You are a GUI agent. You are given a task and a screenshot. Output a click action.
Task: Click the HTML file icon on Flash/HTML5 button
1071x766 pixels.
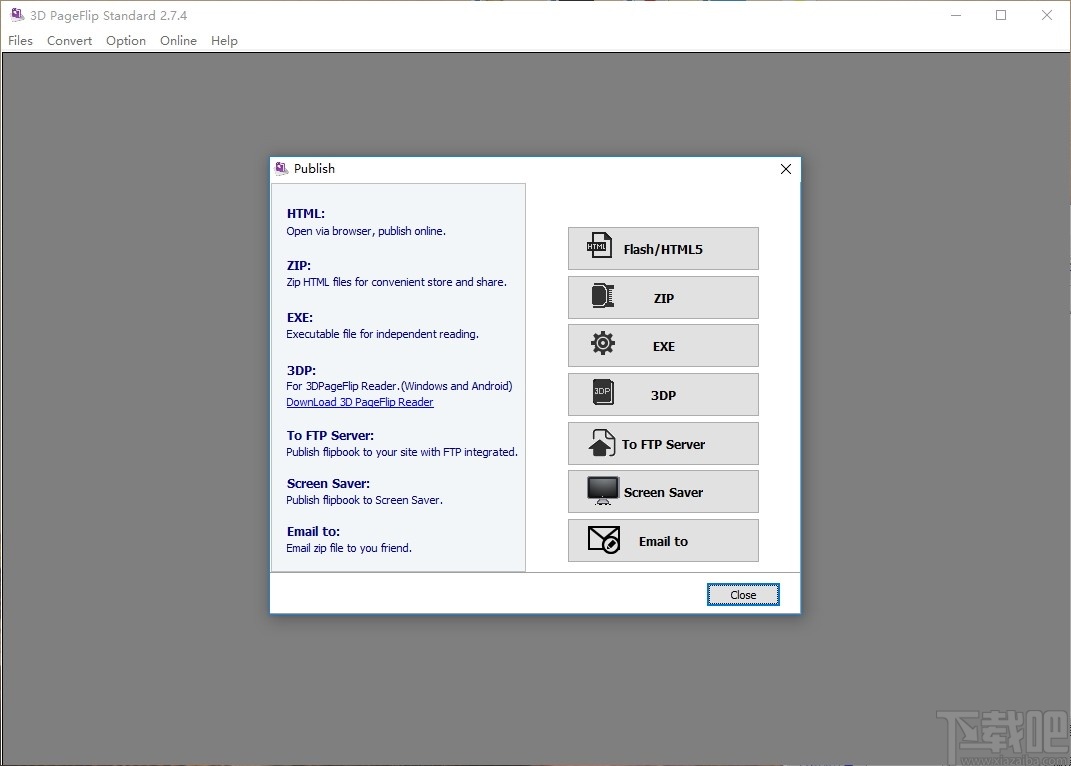tap(599, 245)
